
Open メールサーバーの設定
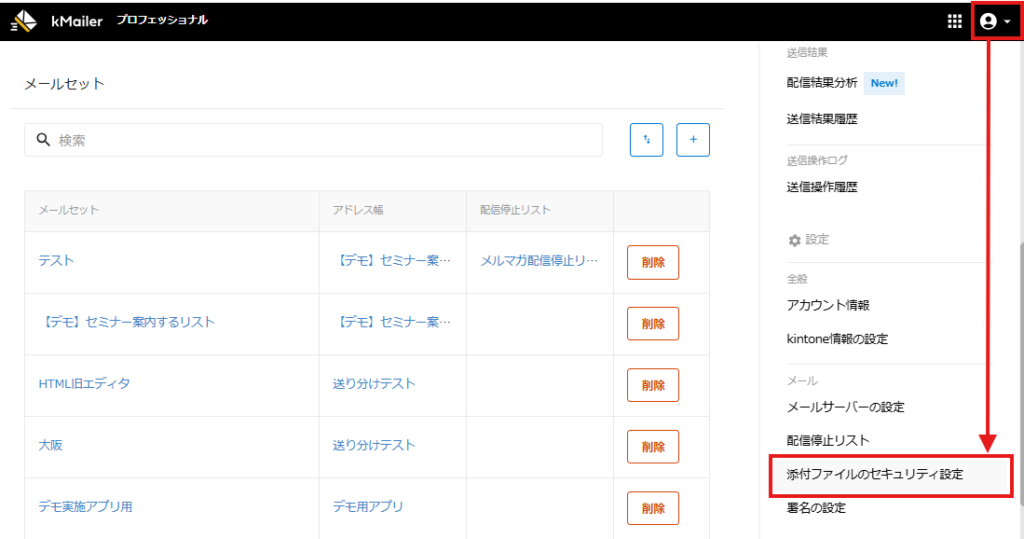coord(845,407)
